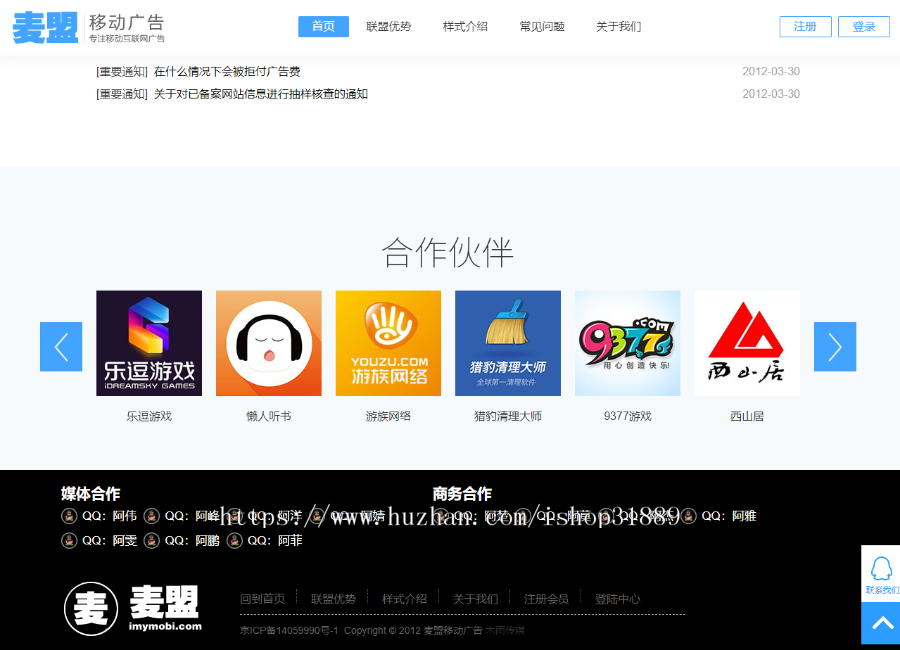Click the 9377游戏 caption text
The width and height of the screenshot is (900, 650).
click(x=627, y=416)
